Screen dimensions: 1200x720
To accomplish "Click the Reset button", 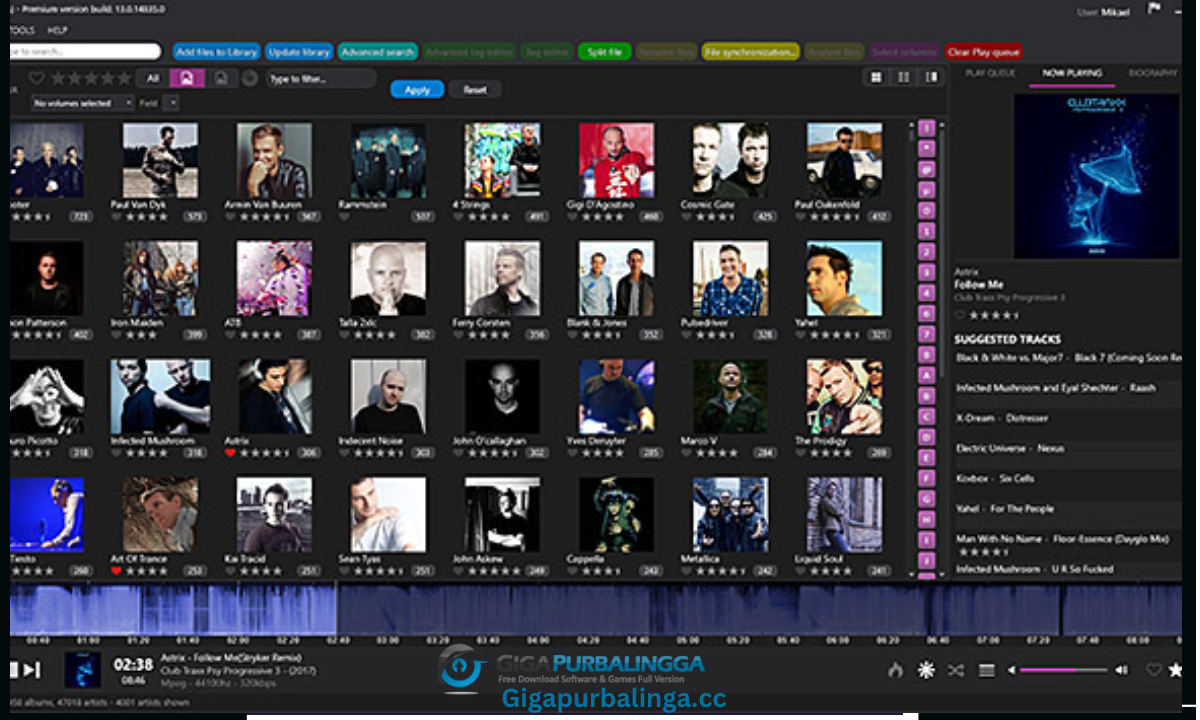I will click(x=475, y=90).
